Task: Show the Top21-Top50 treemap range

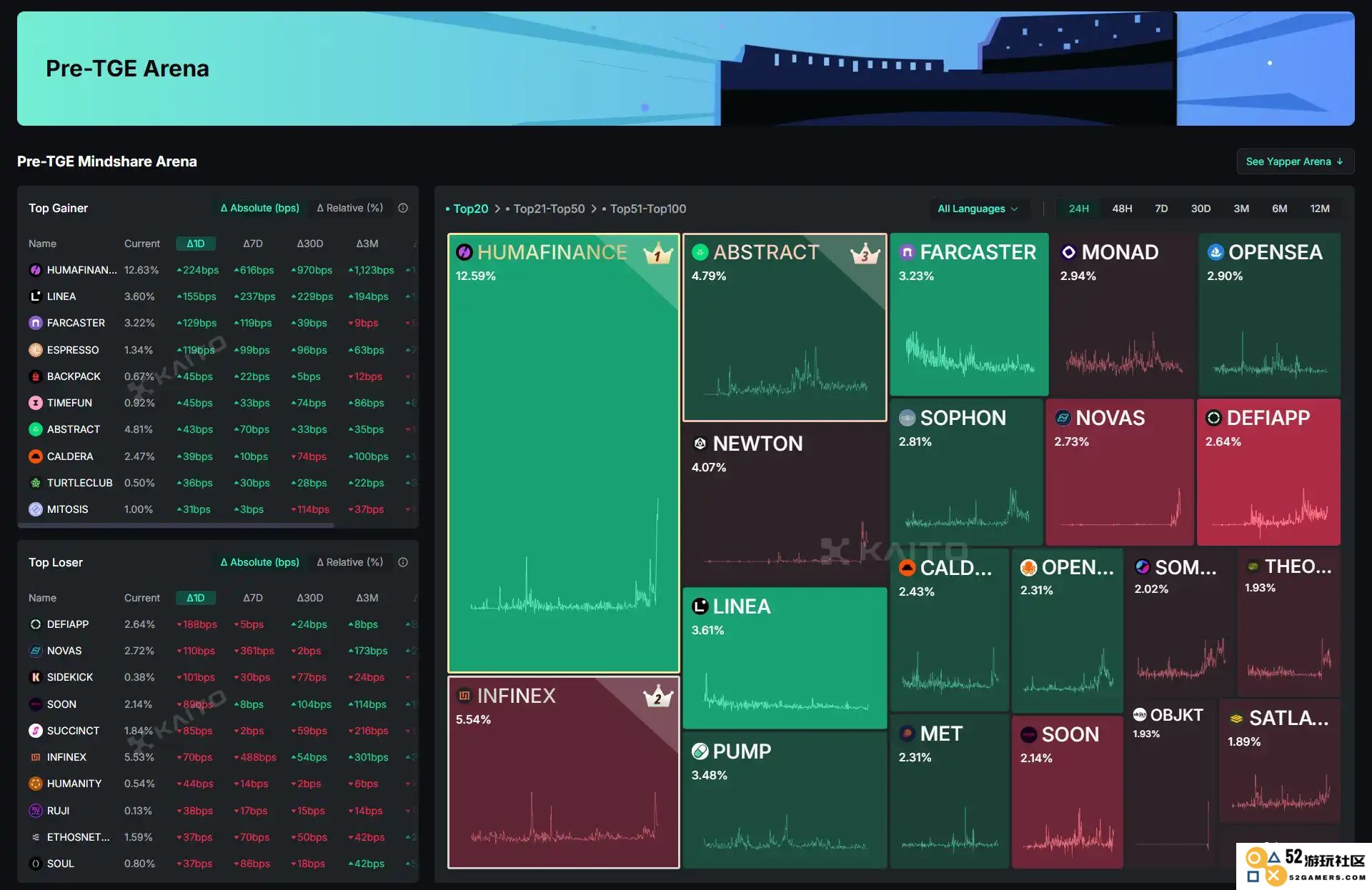Action: [545, 209]
